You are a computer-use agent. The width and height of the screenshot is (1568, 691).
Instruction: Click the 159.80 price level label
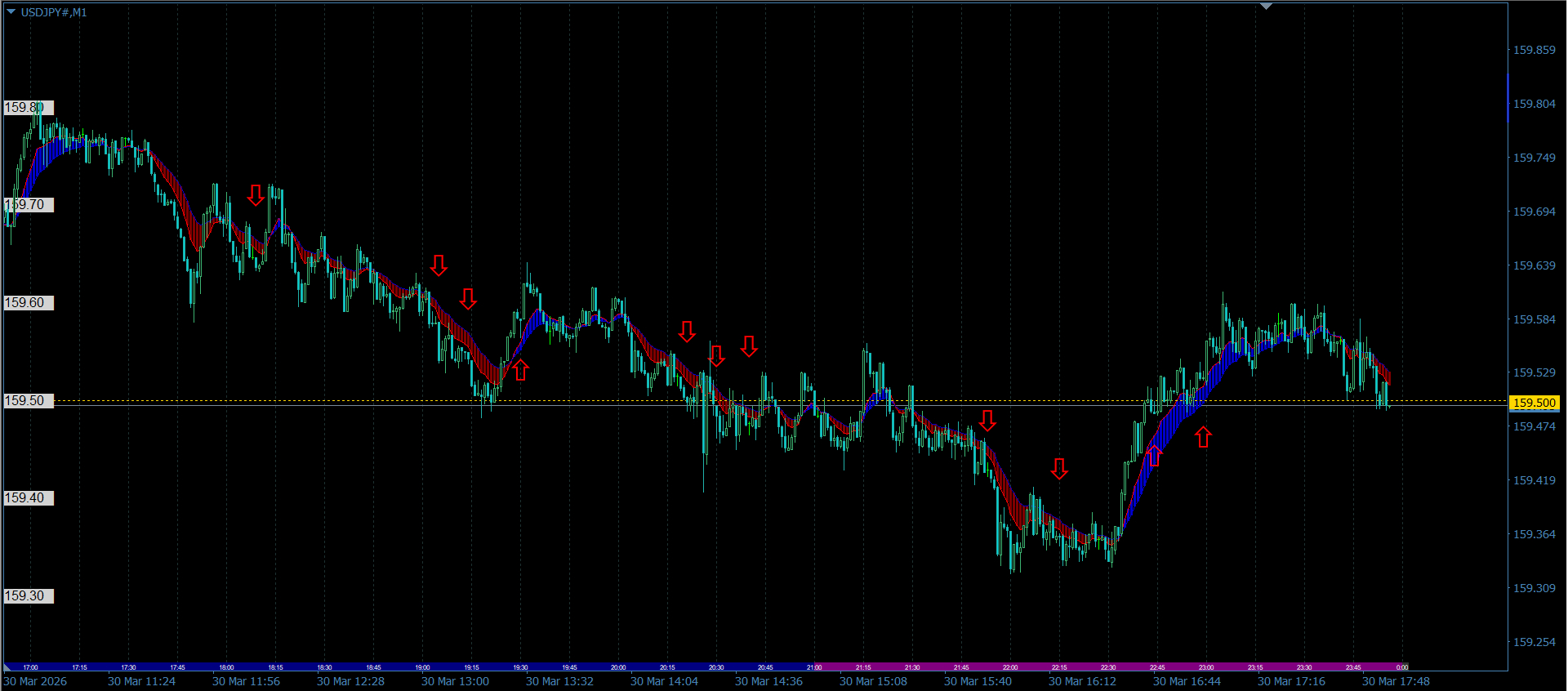click(28, 108)
